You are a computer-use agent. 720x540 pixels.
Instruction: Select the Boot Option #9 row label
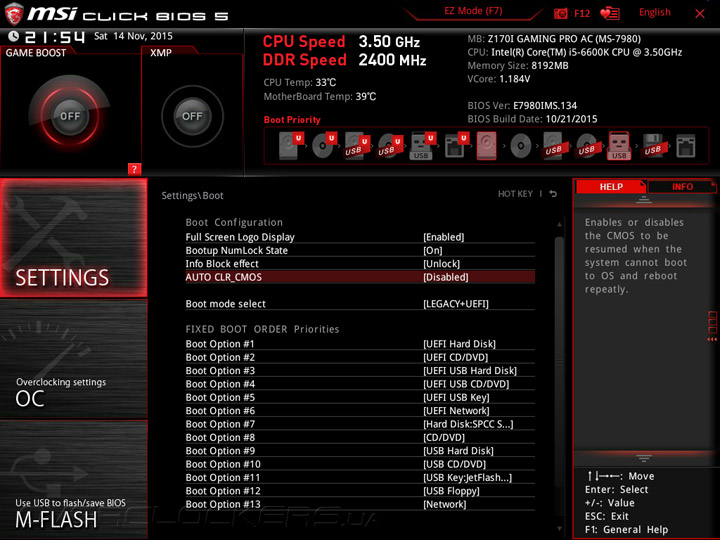coord(220,450)
